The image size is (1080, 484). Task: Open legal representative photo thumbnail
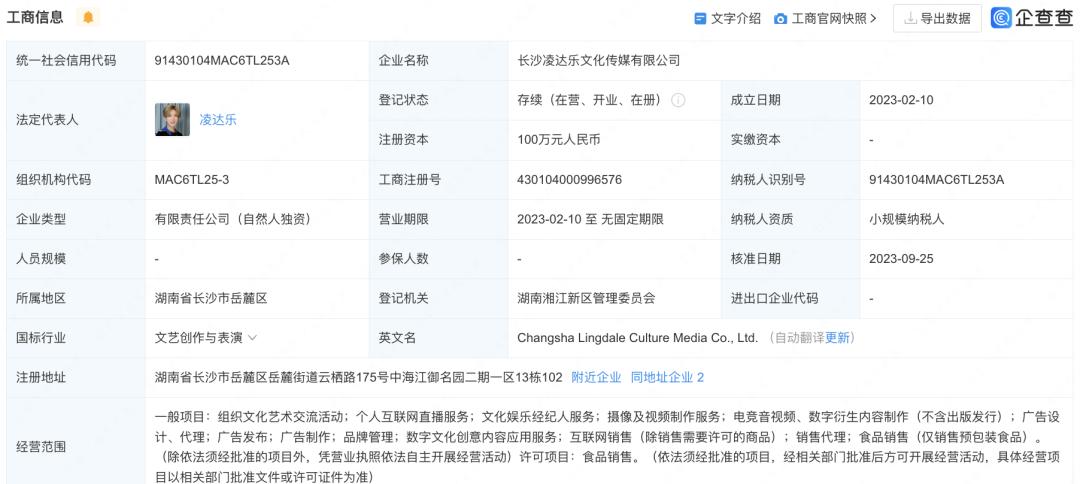(x=172, y=120)
